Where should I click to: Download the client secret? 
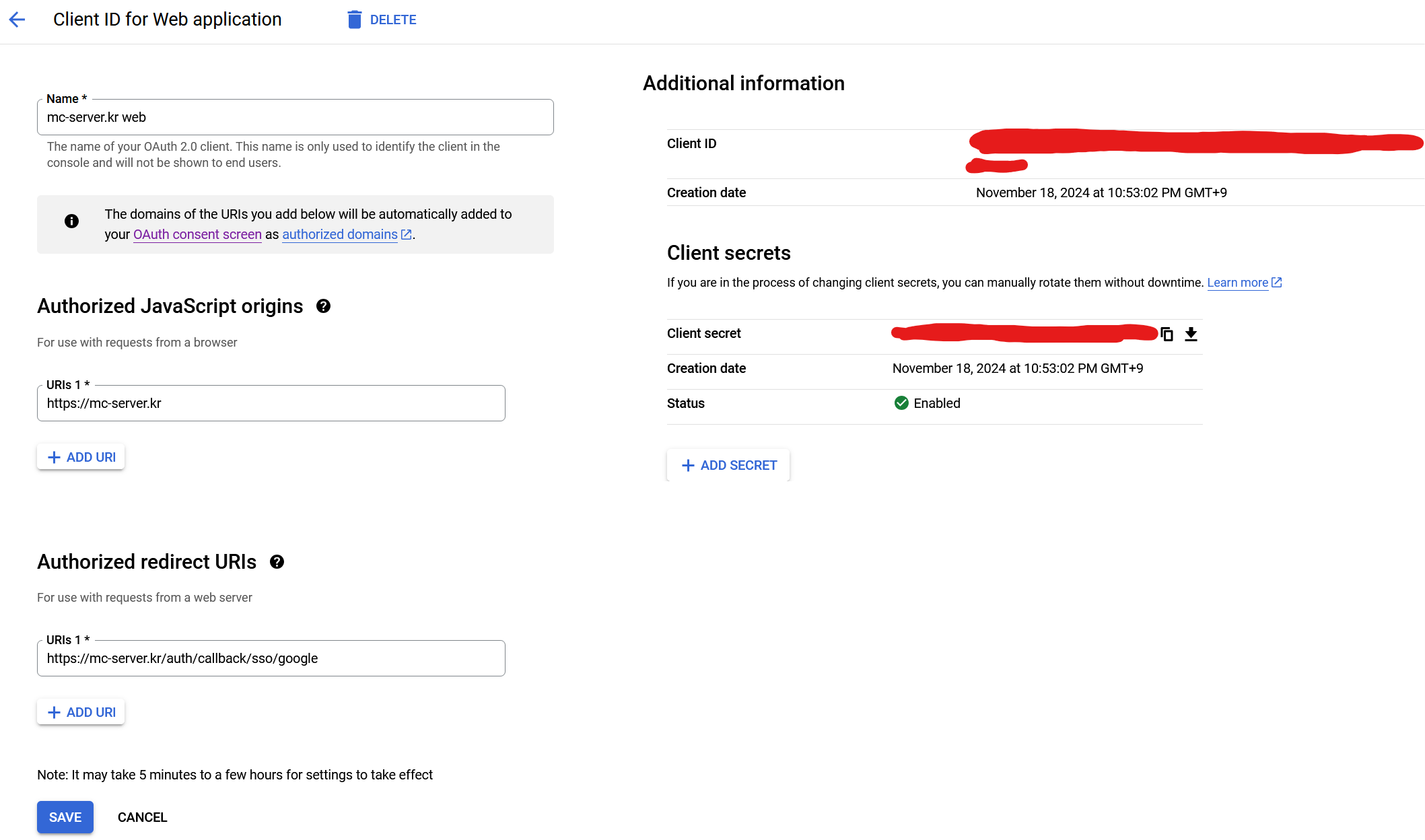[1191, 335]
